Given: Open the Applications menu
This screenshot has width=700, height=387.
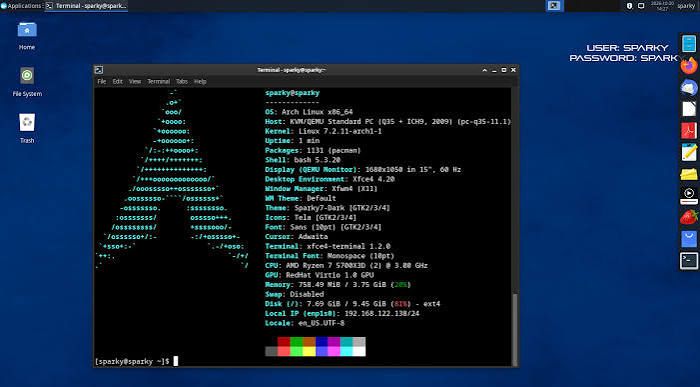Looking at the screenshot, I should (x=21, y=6).
